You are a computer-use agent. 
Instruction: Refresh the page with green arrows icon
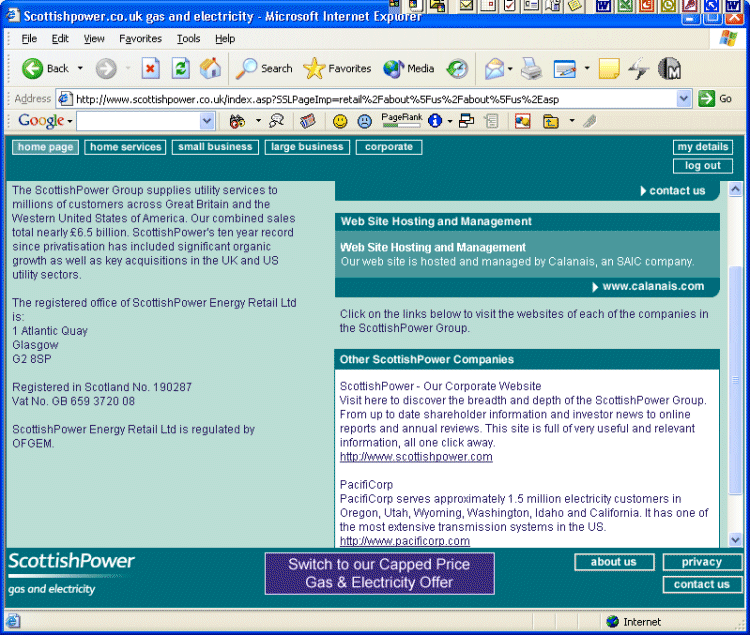(x=181, y=69)
